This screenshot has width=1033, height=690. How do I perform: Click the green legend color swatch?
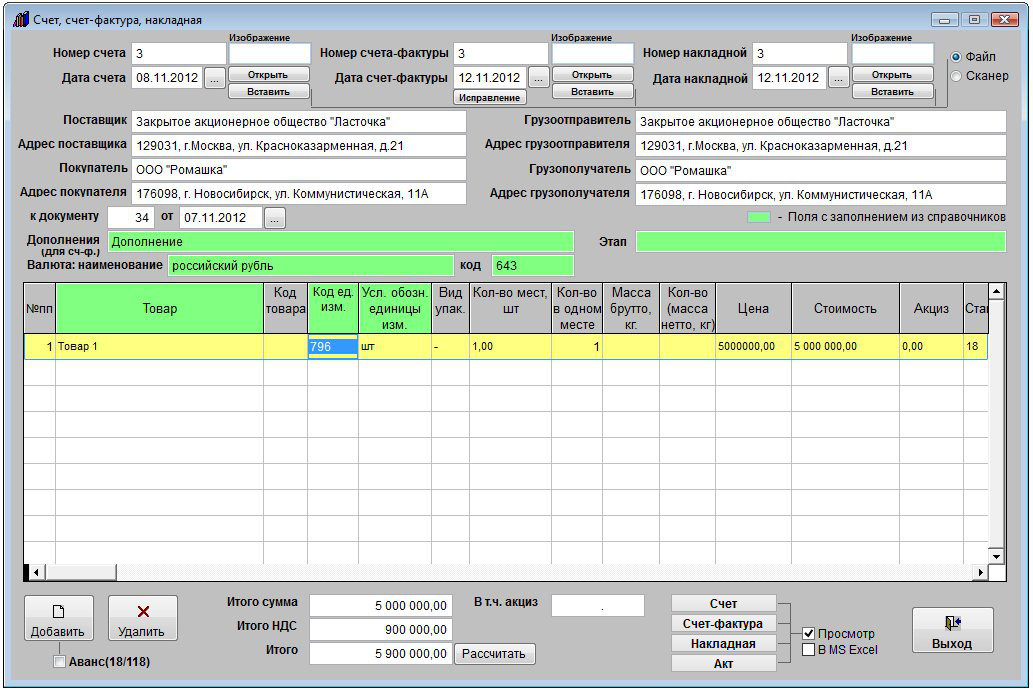(760, 217)
